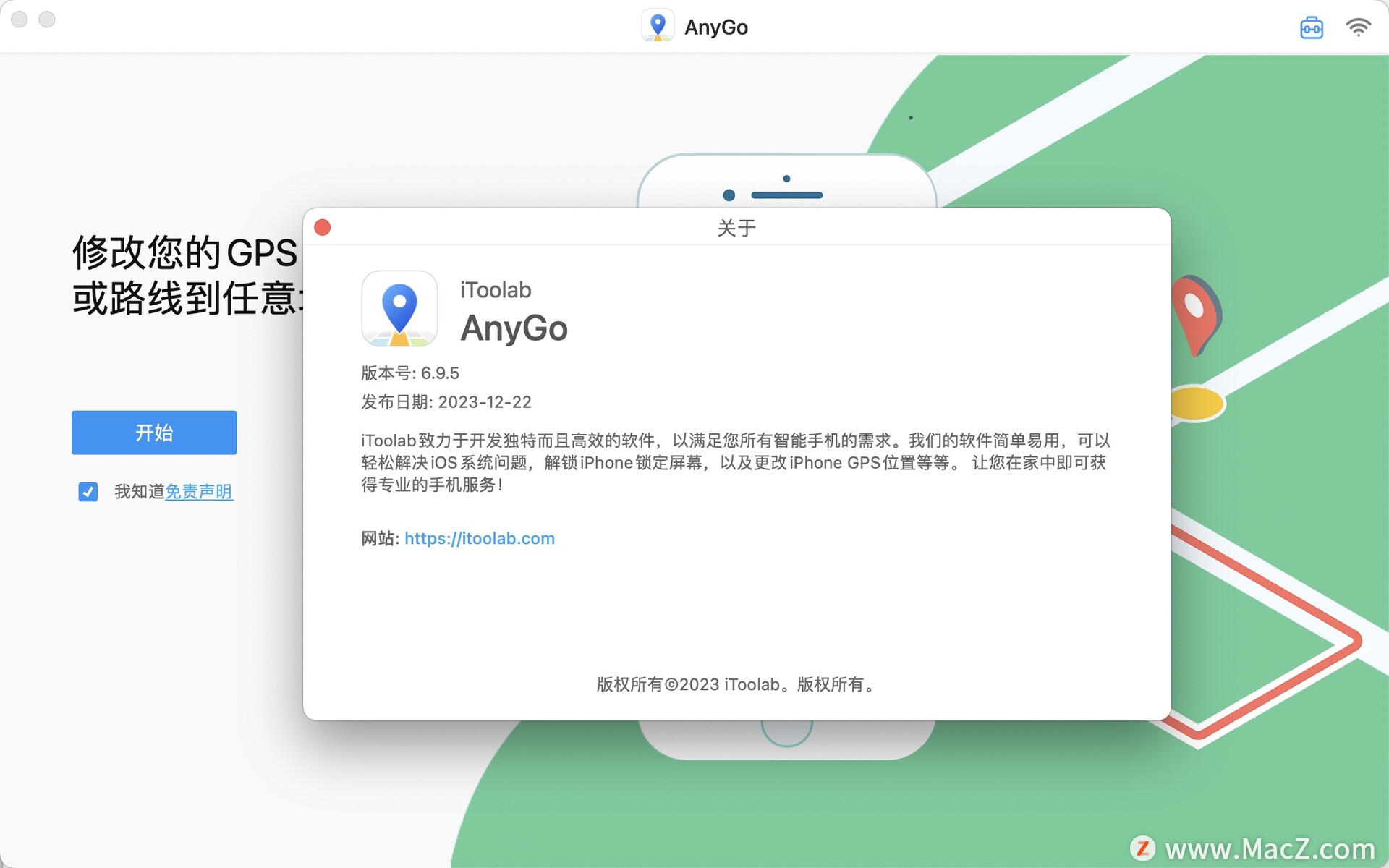Click the AnyGo title text in window bar

click(716, 27)
